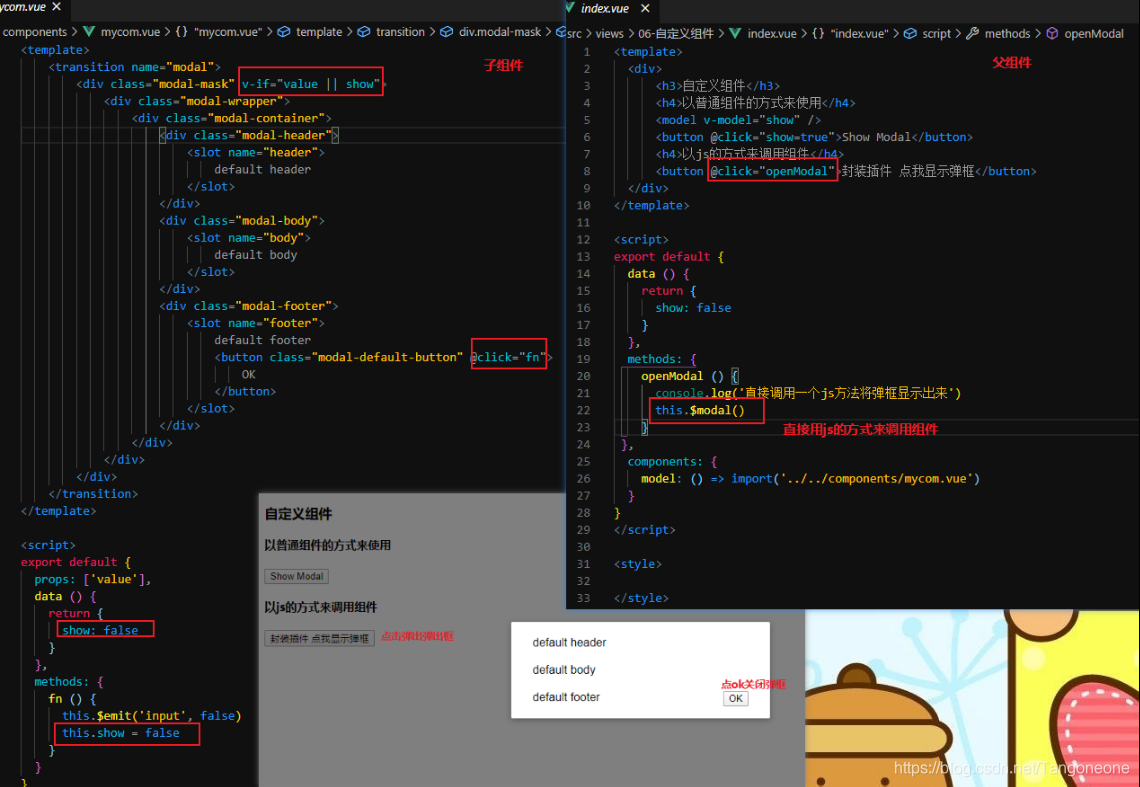Close the index.vue editor tab
1140x787 pixels.
(645, 9)
